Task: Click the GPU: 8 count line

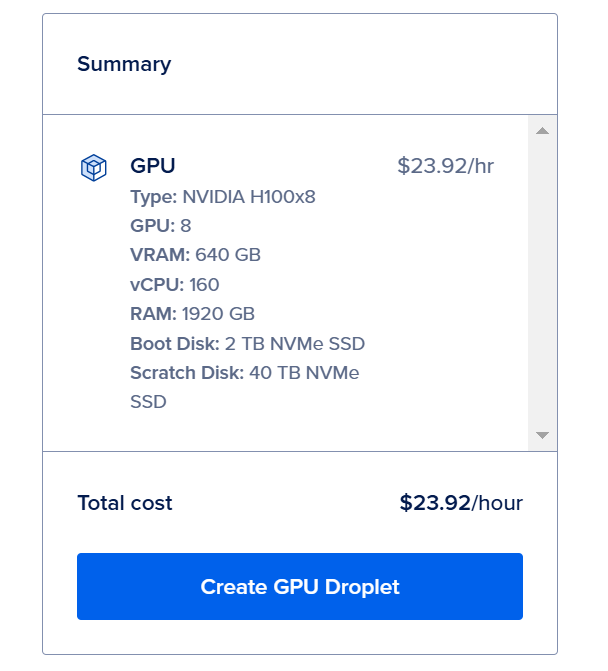Action: click(x=160, y=226)
